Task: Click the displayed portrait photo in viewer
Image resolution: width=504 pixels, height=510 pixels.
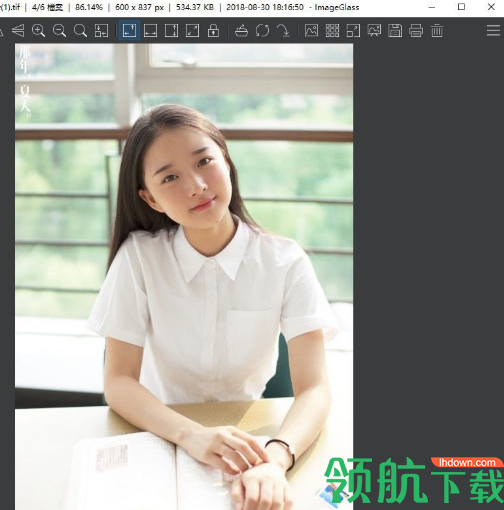Action: click(x=184, y=277)
